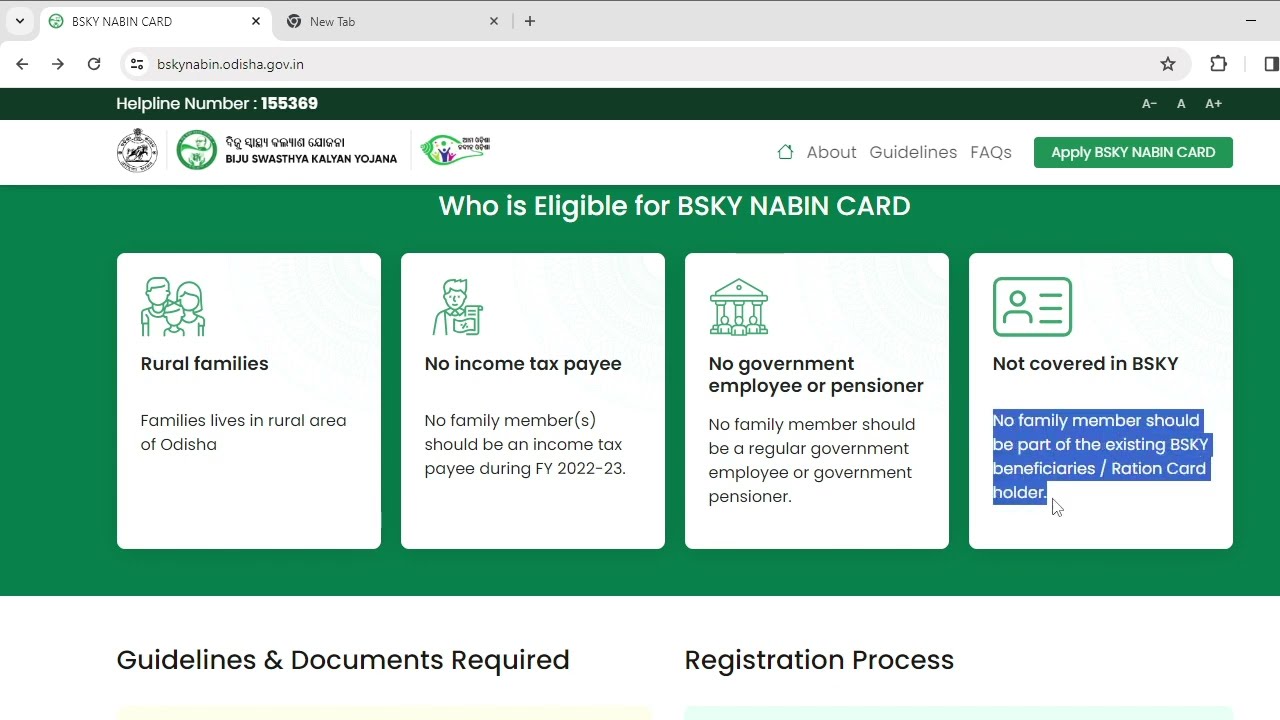Click the Helpline Number 155369 text
1280x720 pixels.
point(217,104)
